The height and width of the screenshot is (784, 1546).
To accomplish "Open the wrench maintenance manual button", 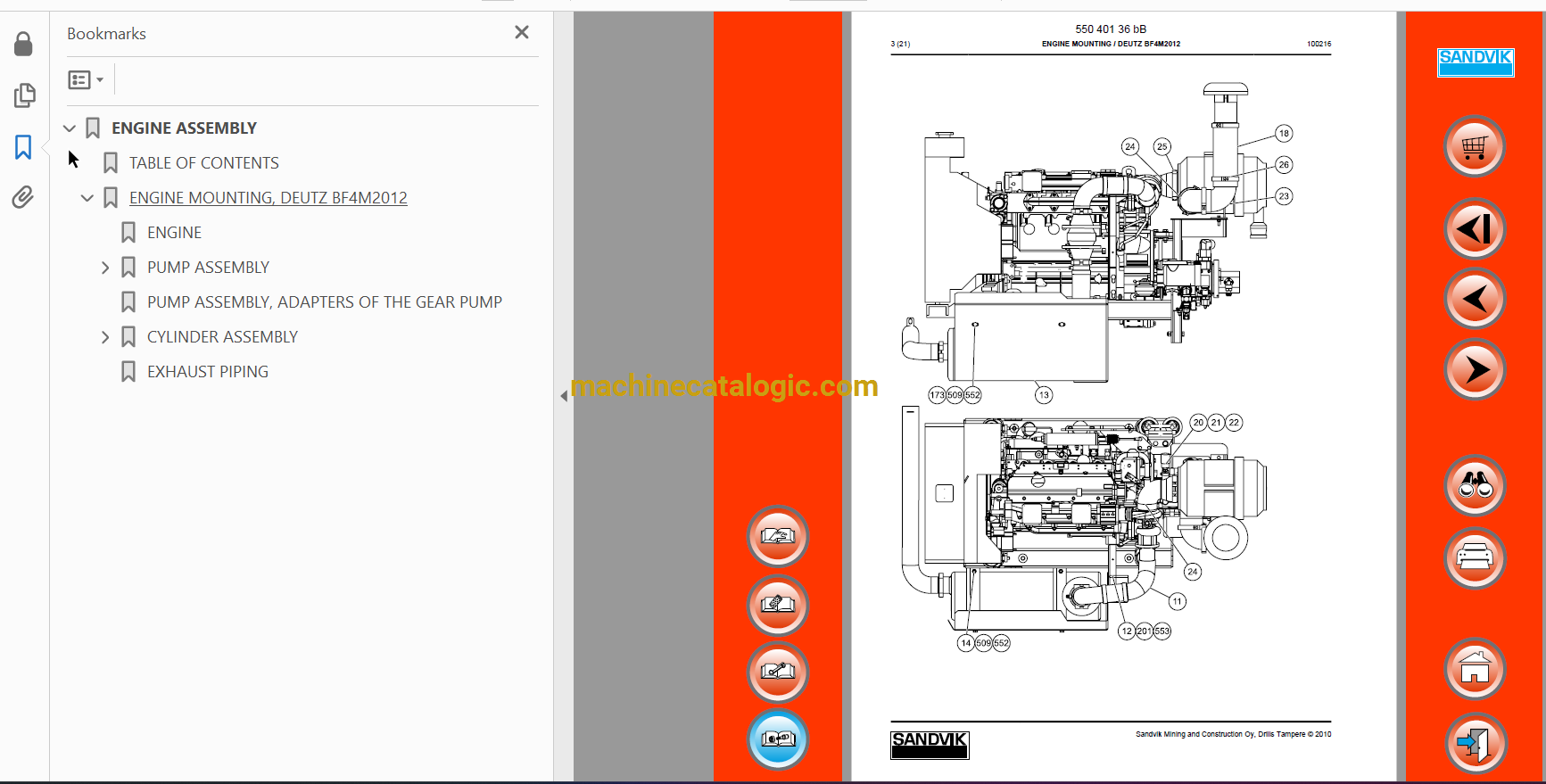I will (778, 672).
